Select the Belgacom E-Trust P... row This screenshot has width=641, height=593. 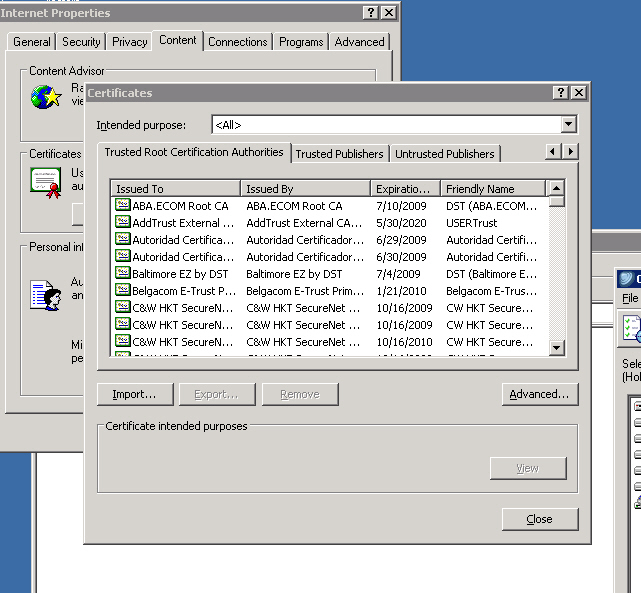click(329, 291)
